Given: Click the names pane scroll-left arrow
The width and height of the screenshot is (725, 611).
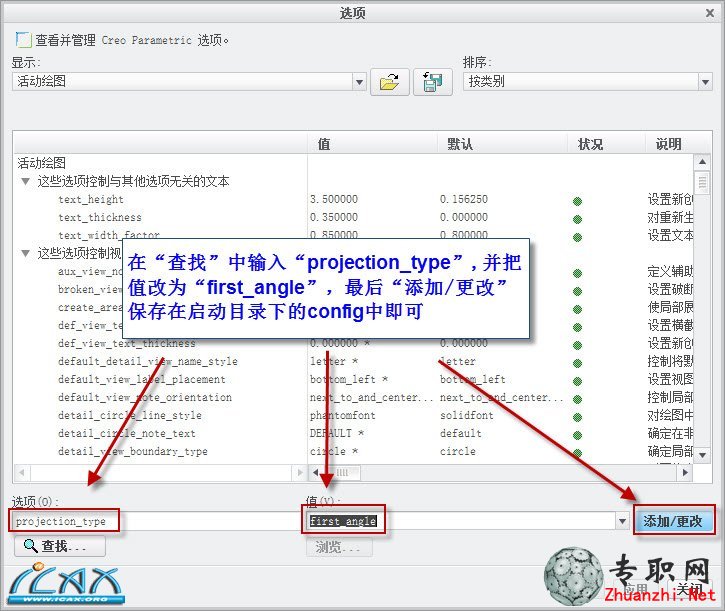Looking at the screenshot, I should click(22, 473).
